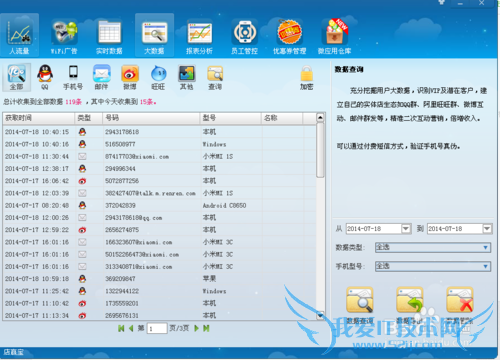Open the 从 start date dropdown
Screen dimensions: 500x360
click(406, 229)
